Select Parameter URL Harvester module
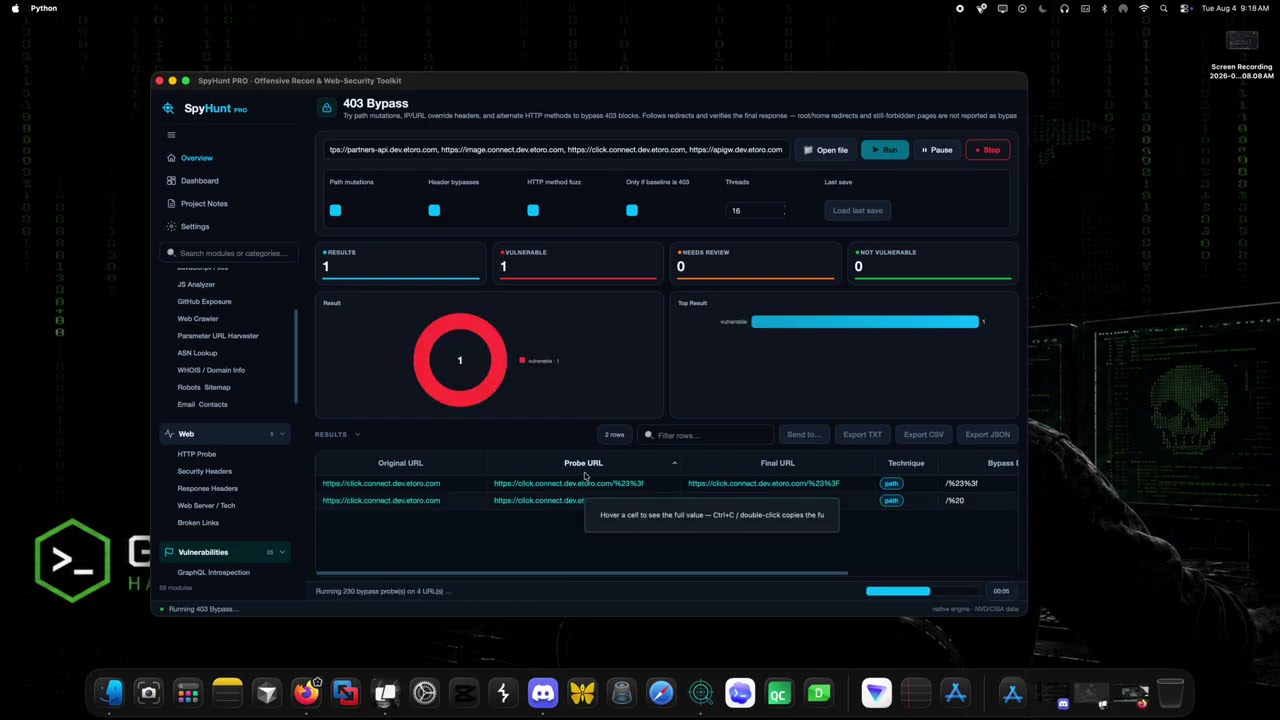Viewport: 1280px width, 720px height. [218, 336]
